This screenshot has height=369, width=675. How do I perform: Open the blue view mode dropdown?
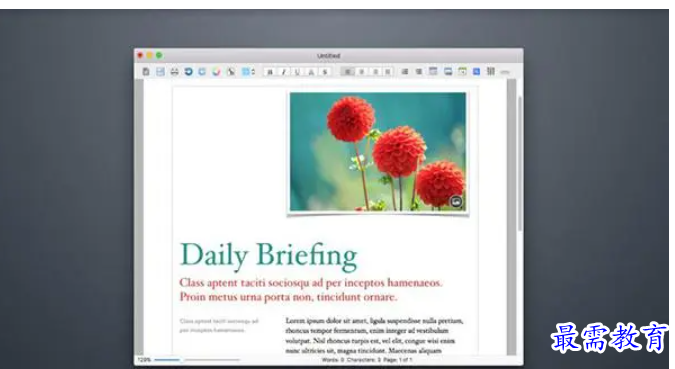(248, 71)
